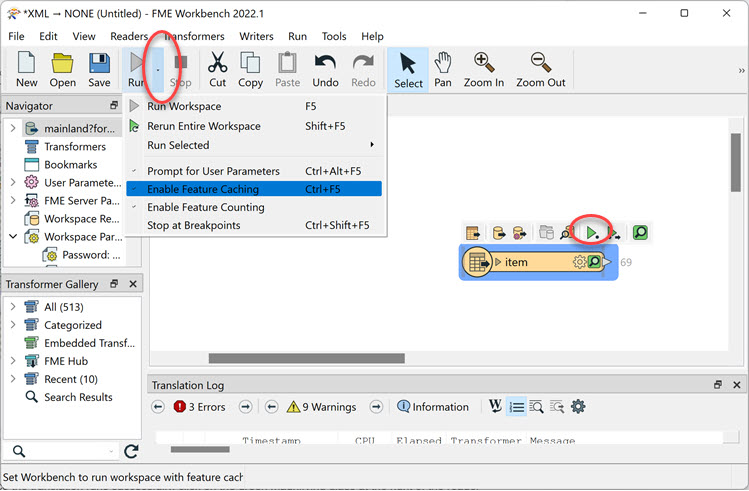
Task: Collapse the Workspace Par... node
Action: click(x=13, y=236)
